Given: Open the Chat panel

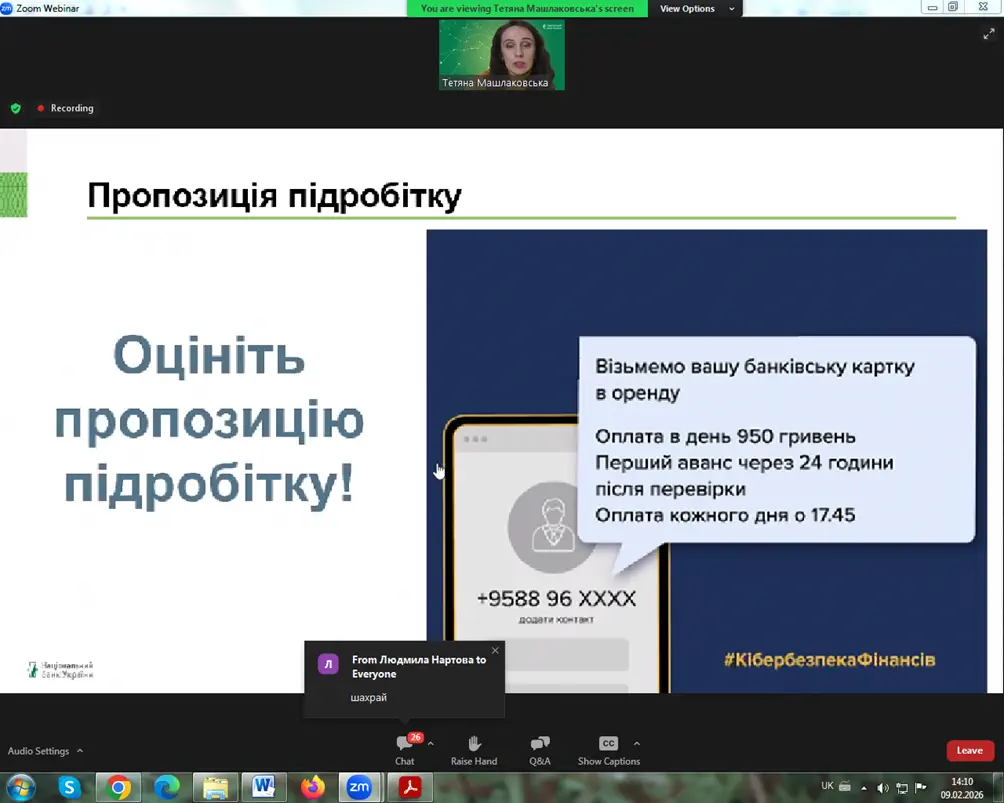Looking at the screenshot, I should tap(405, 749).
